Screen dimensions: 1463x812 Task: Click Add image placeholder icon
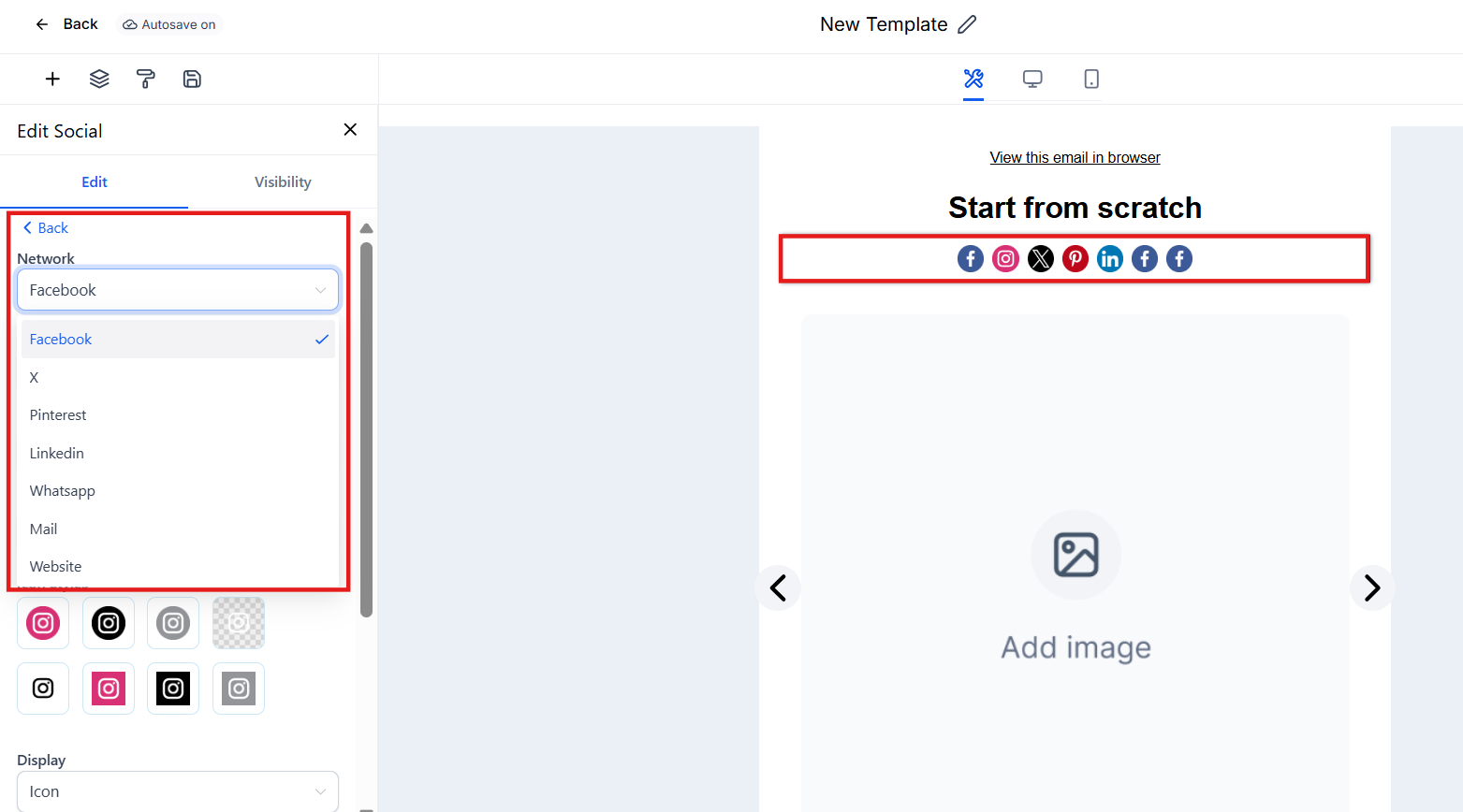tap(1075, 555)
